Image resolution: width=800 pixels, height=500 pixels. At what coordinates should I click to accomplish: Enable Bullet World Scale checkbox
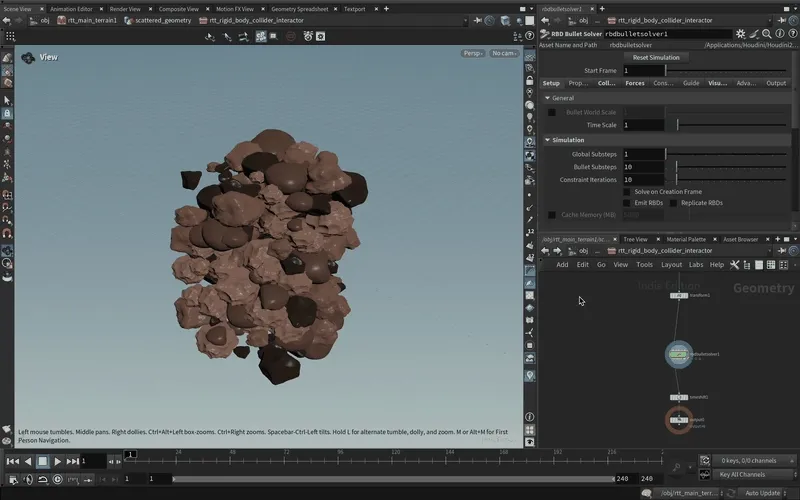[x=552, y=112]
